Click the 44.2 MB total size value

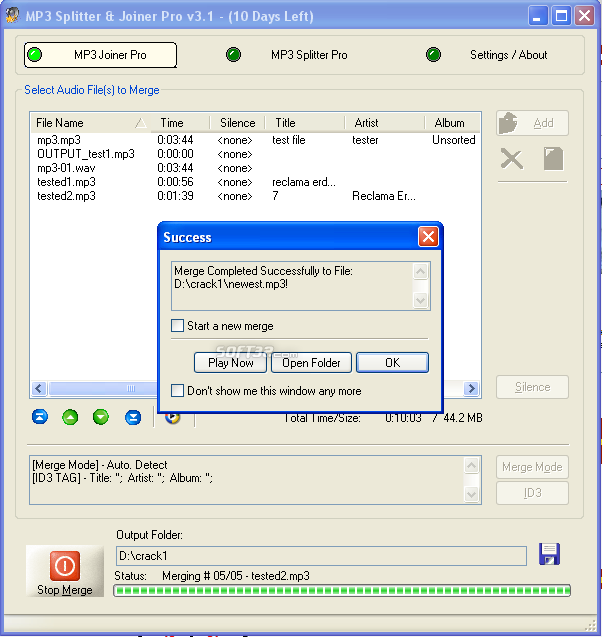click(x=463, y=418)
